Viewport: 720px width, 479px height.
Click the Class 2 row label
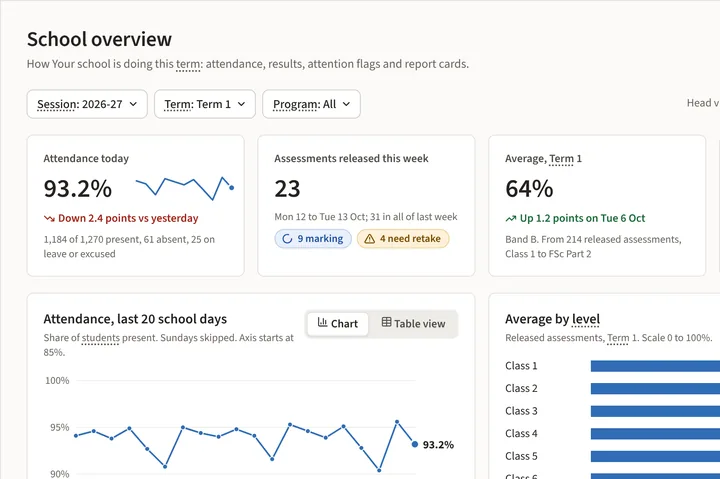(x=521, y=389)
